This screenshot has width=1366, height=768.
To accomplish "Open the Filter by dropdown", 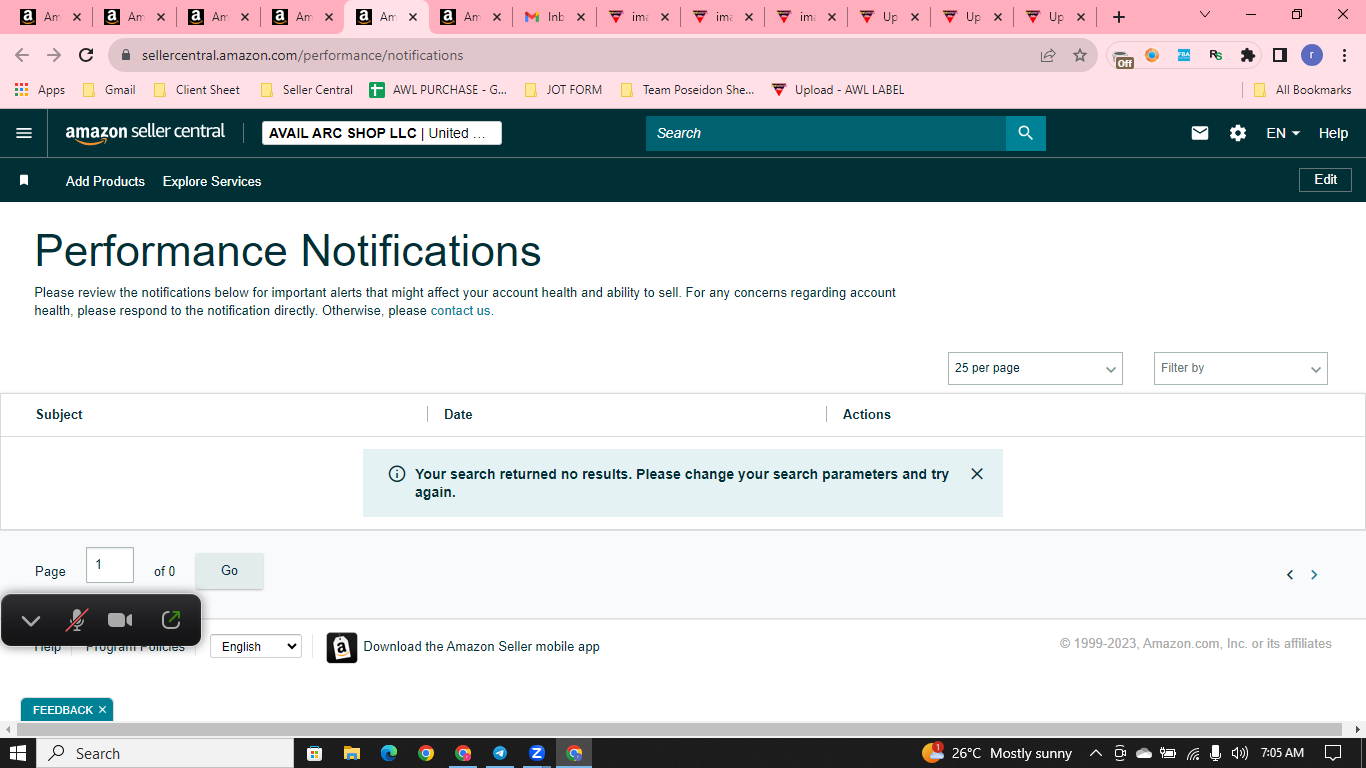I will 1241,368.
